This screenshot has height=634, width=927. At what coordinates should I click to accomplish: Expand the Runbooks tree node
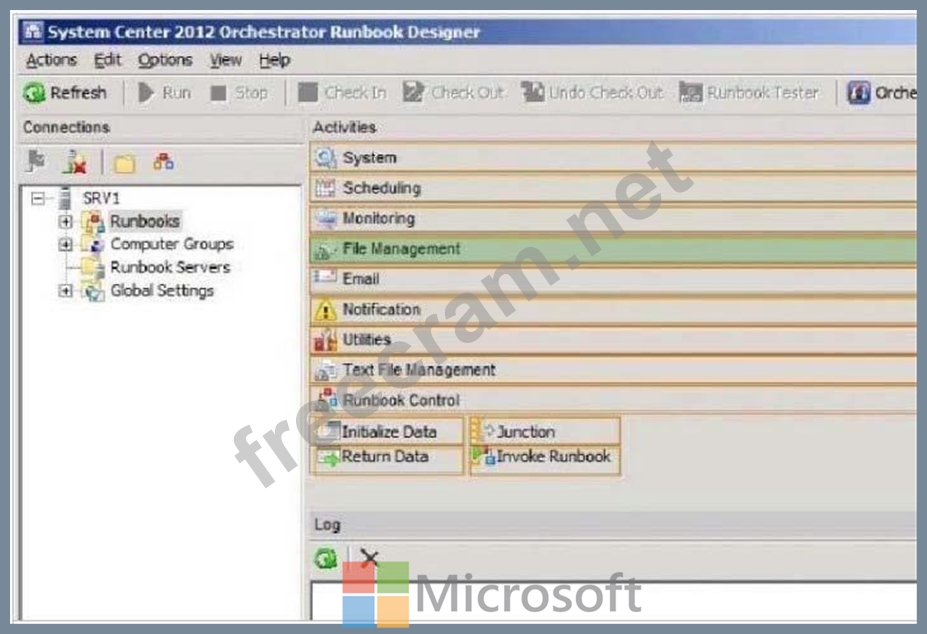[x=66, y=221]
